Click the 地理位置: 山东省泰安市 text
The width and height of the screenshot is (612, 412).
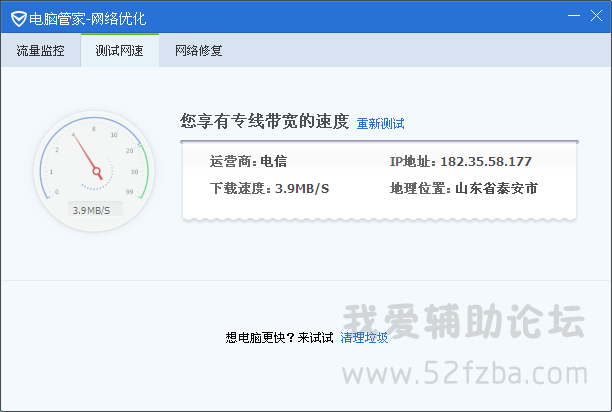click(464, 188)
